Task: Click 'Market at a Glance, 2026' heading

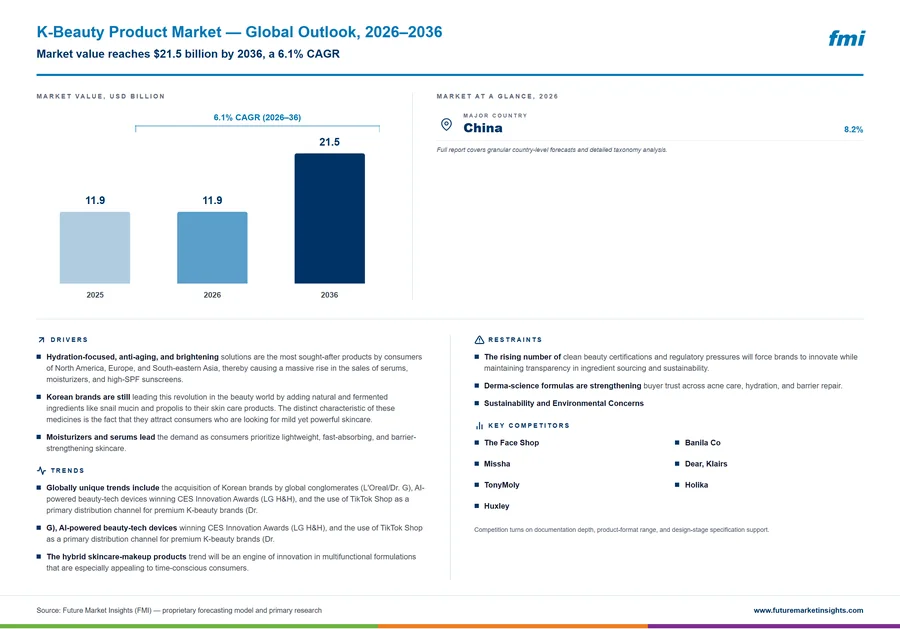Action: click(x=497, y=96)
